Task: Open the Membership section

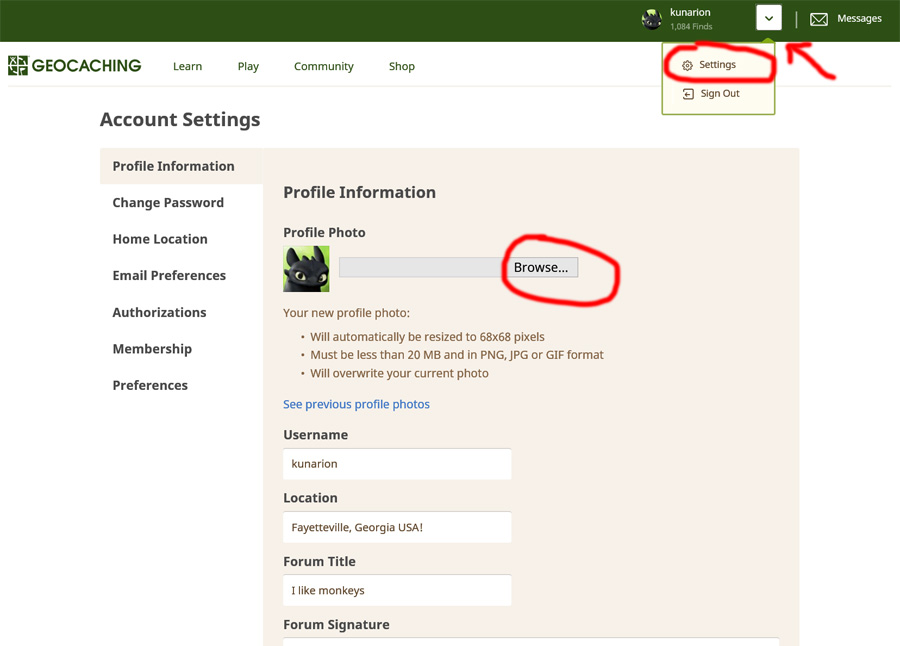Action: point(152,349)
